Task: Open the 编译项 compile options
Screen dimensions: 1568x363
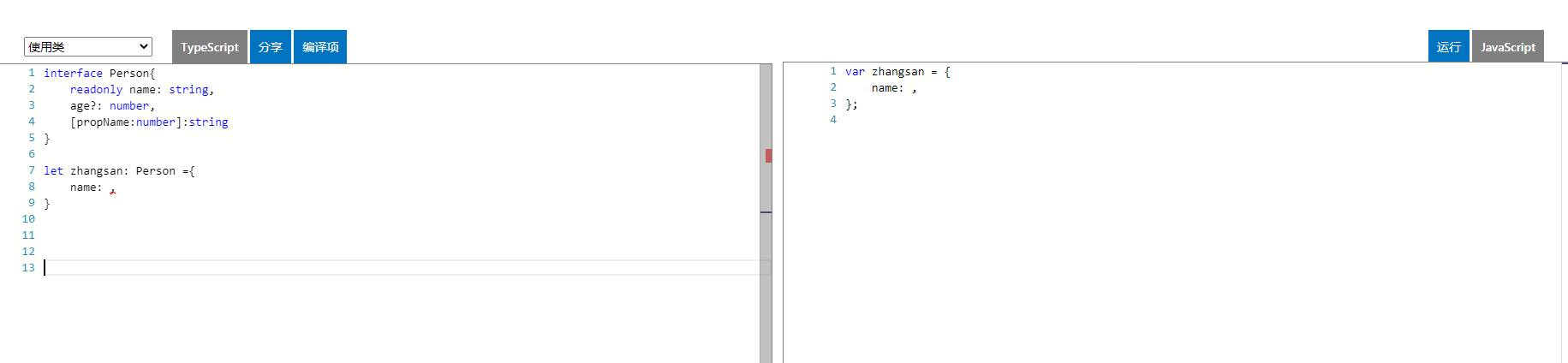Action: (x=320, y=47)
